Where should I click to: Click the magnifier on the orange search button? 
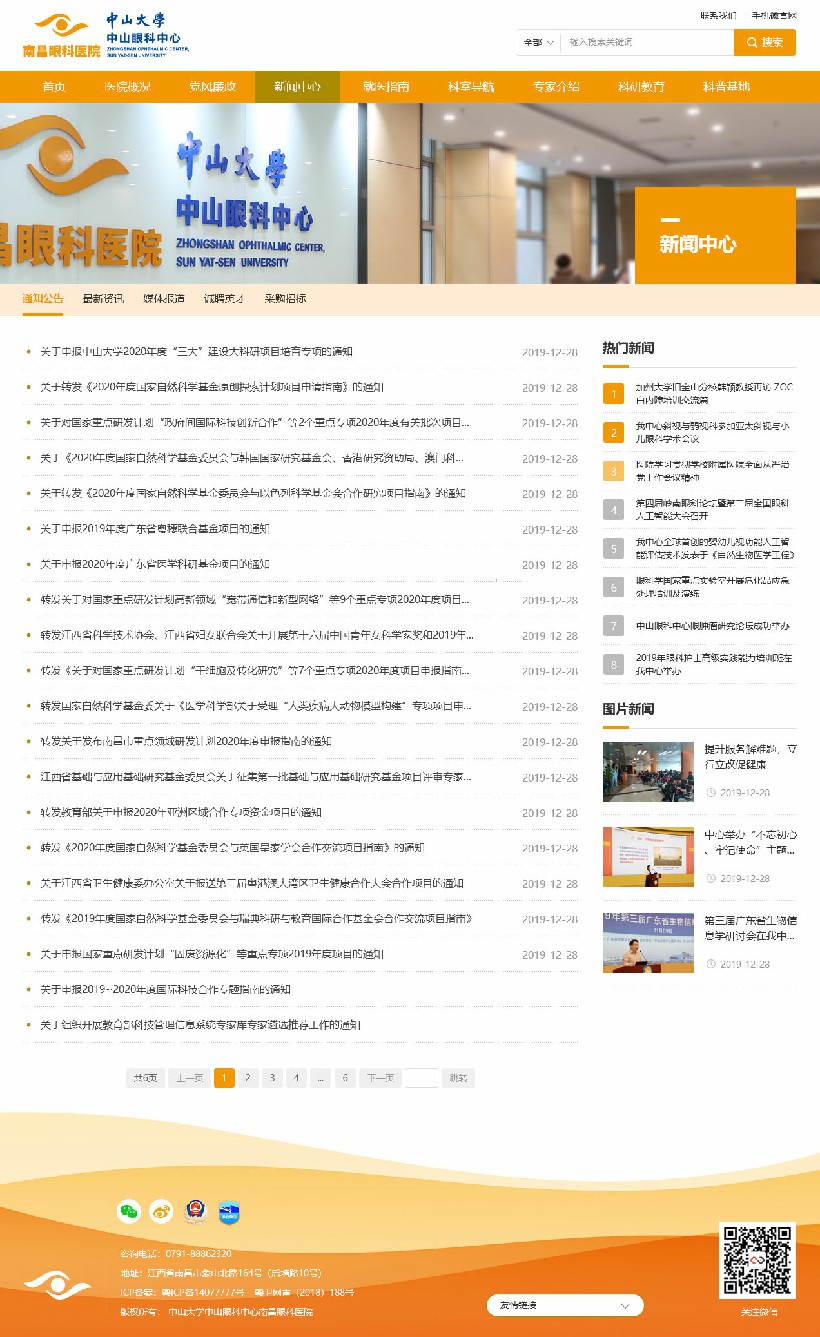pos(751,43)
